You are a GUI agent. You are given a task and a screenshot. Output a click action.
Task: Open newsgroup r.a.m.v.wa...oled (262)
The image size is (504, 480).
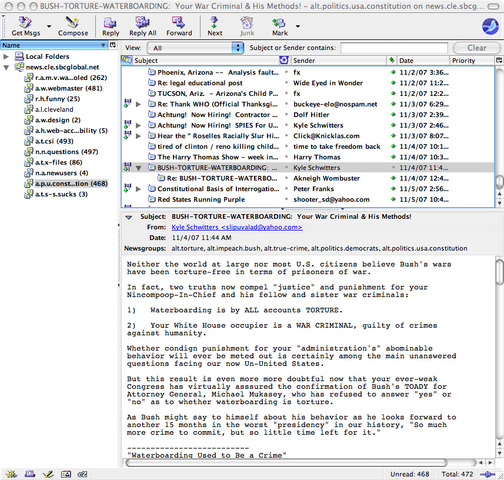click(x=66, y=78)
